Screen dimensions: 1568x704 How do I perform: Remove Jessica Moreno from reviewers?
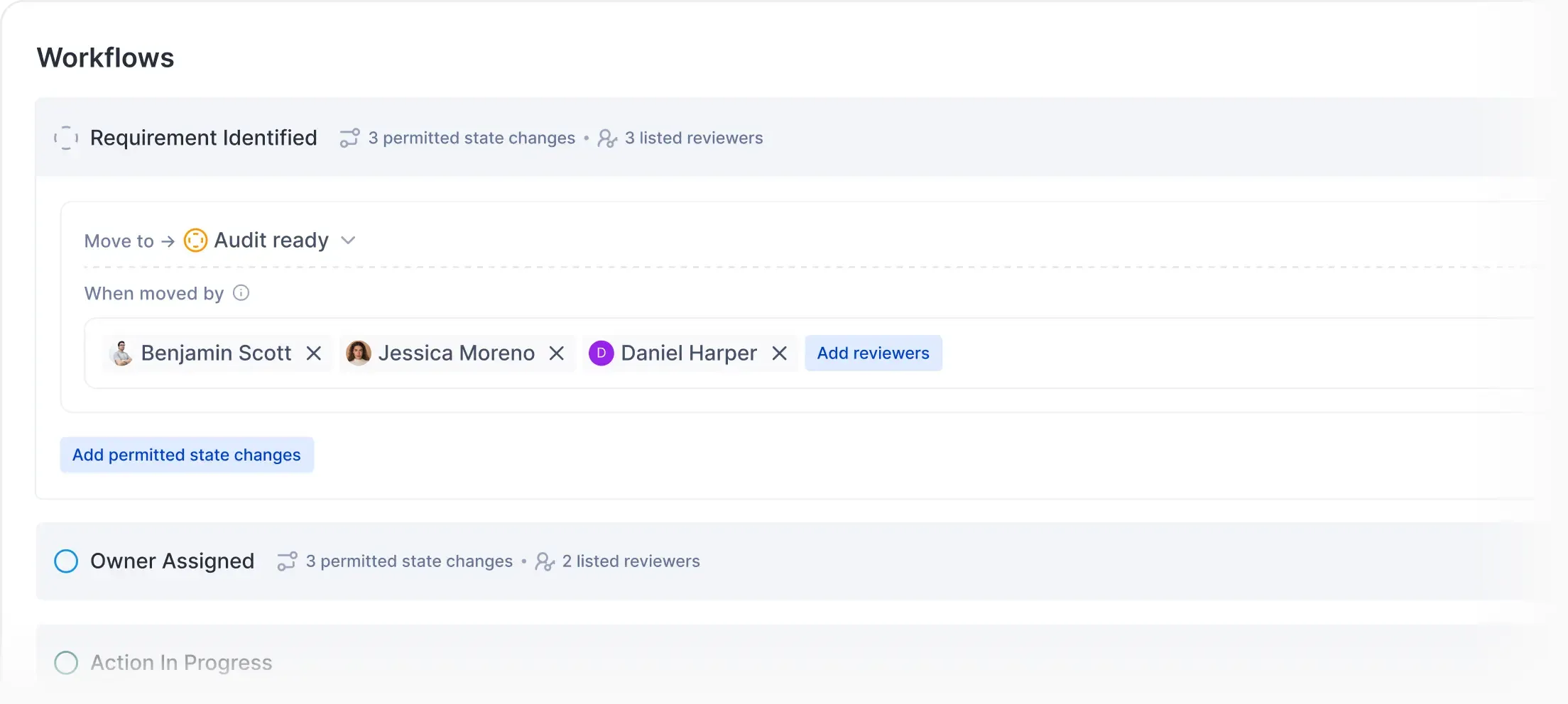(557, 353)
